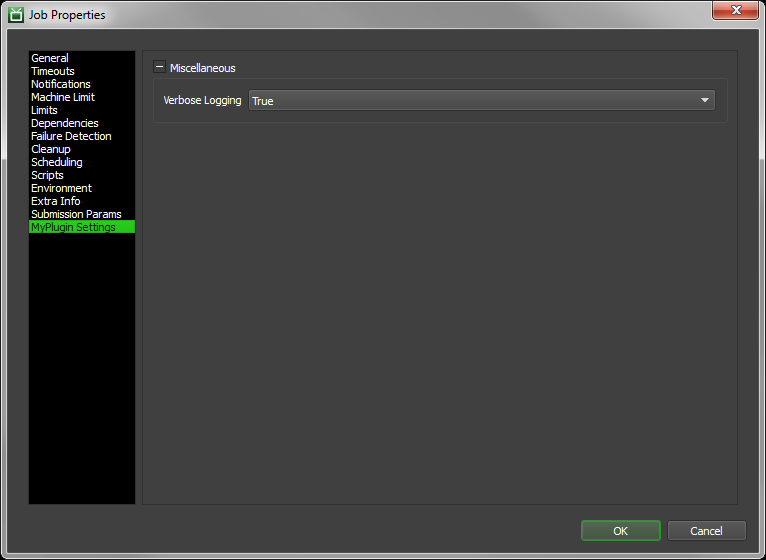766x560 pixels.
Task: Open the Verbose Logging dropdown
Action: tap(482, 100)
